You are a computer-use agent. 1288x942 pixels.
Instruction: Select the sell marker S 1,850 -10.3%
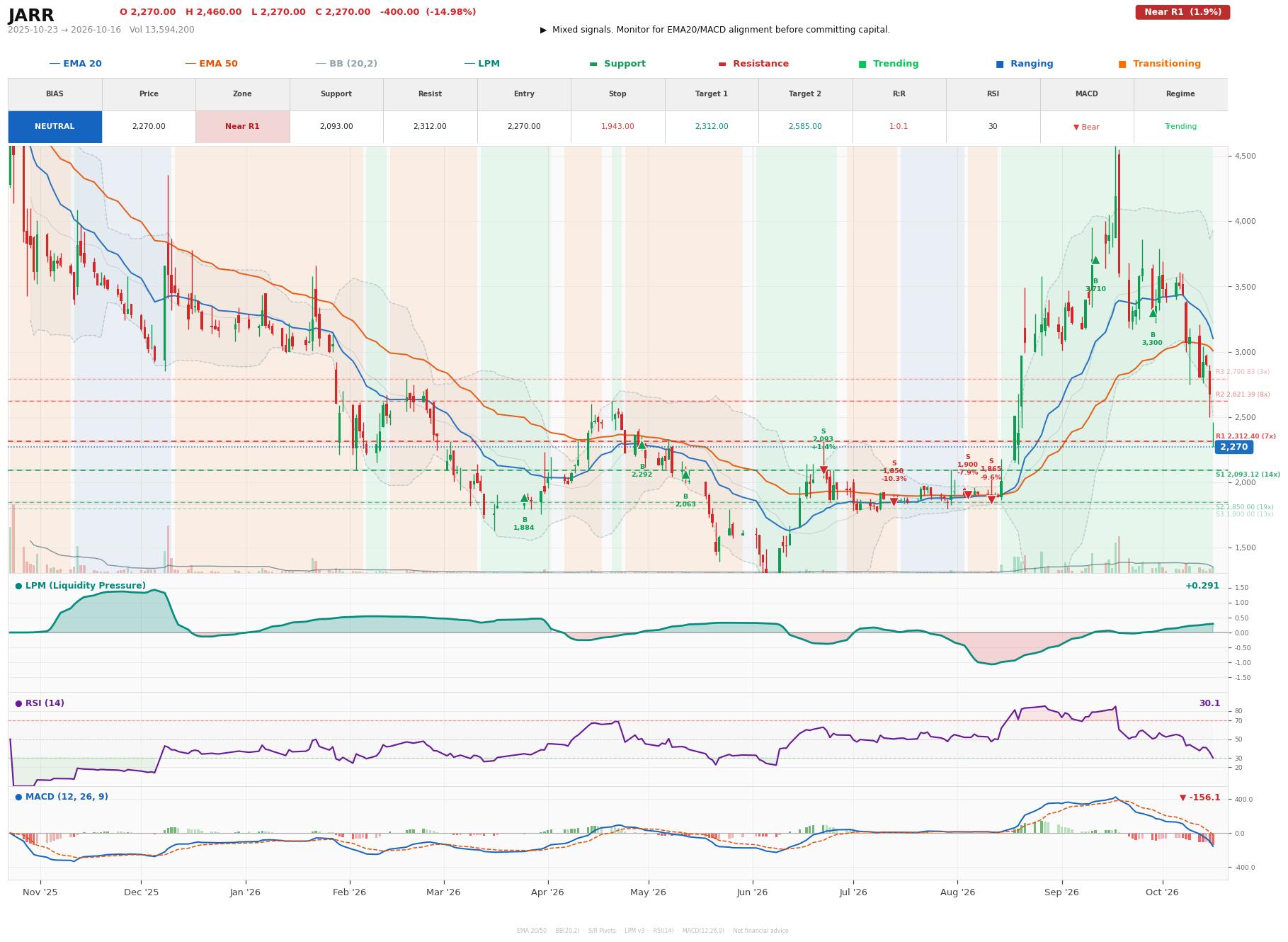pyautogui.click(x=894, y=501)
